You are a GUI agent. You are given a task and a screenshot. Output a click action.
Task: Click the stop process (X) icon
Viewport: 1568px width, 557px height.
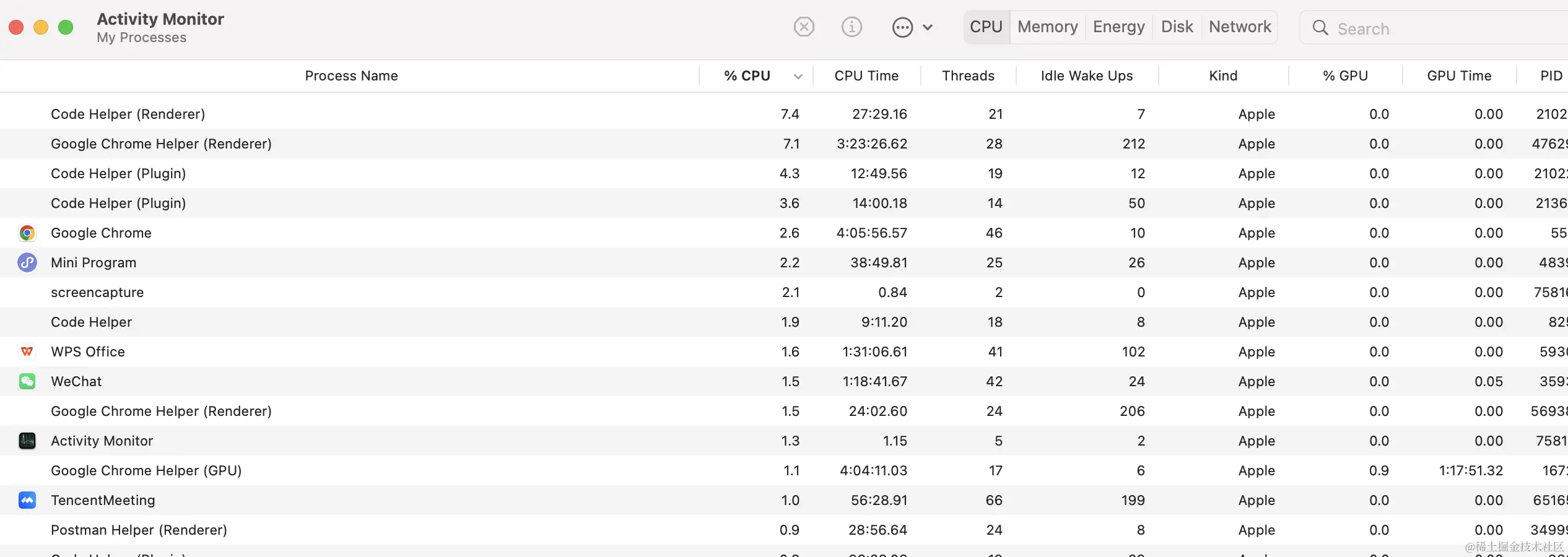click(804, 27)
